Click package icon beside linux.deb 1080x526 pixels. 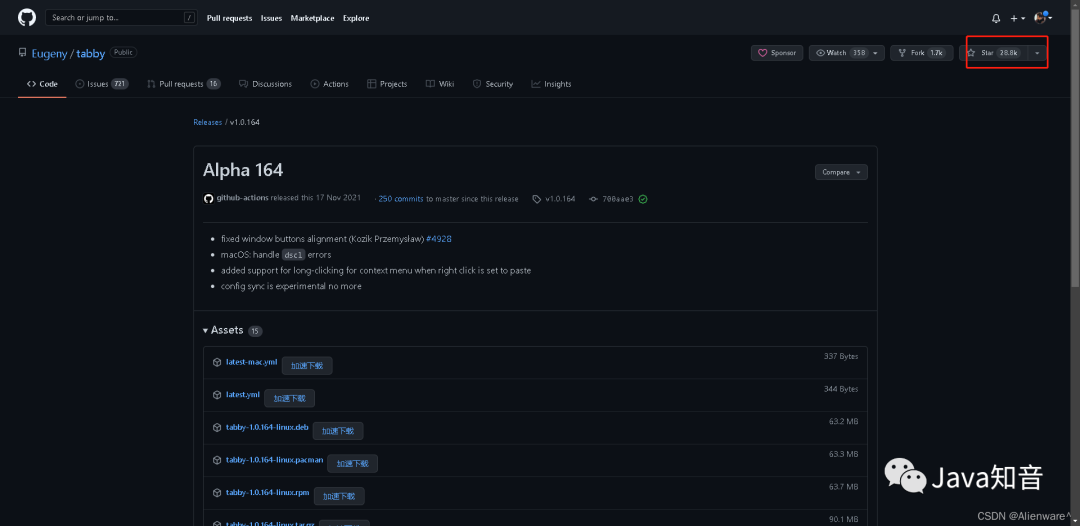pos(217,428)
